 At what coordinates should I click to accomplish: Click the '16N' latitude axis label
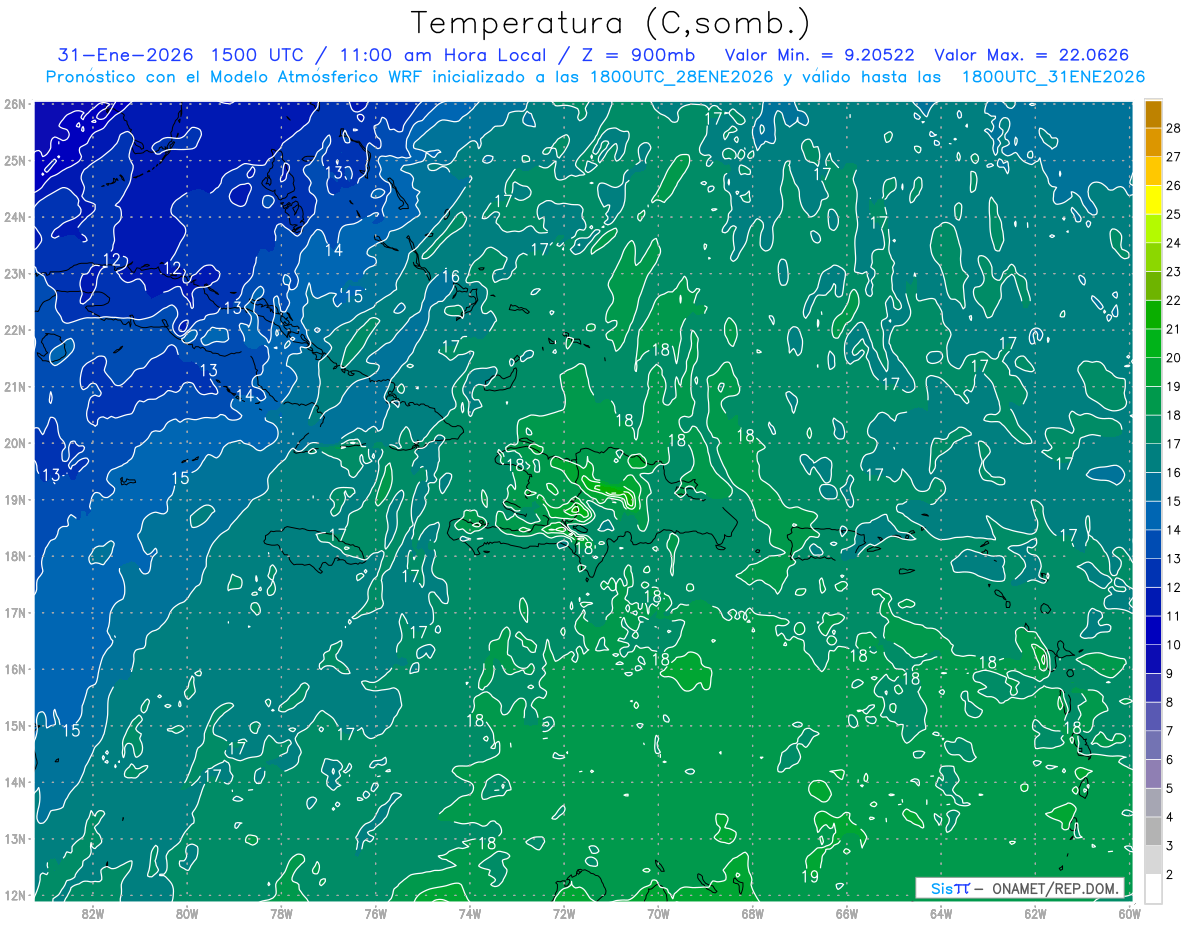click(x=15, y=669)
